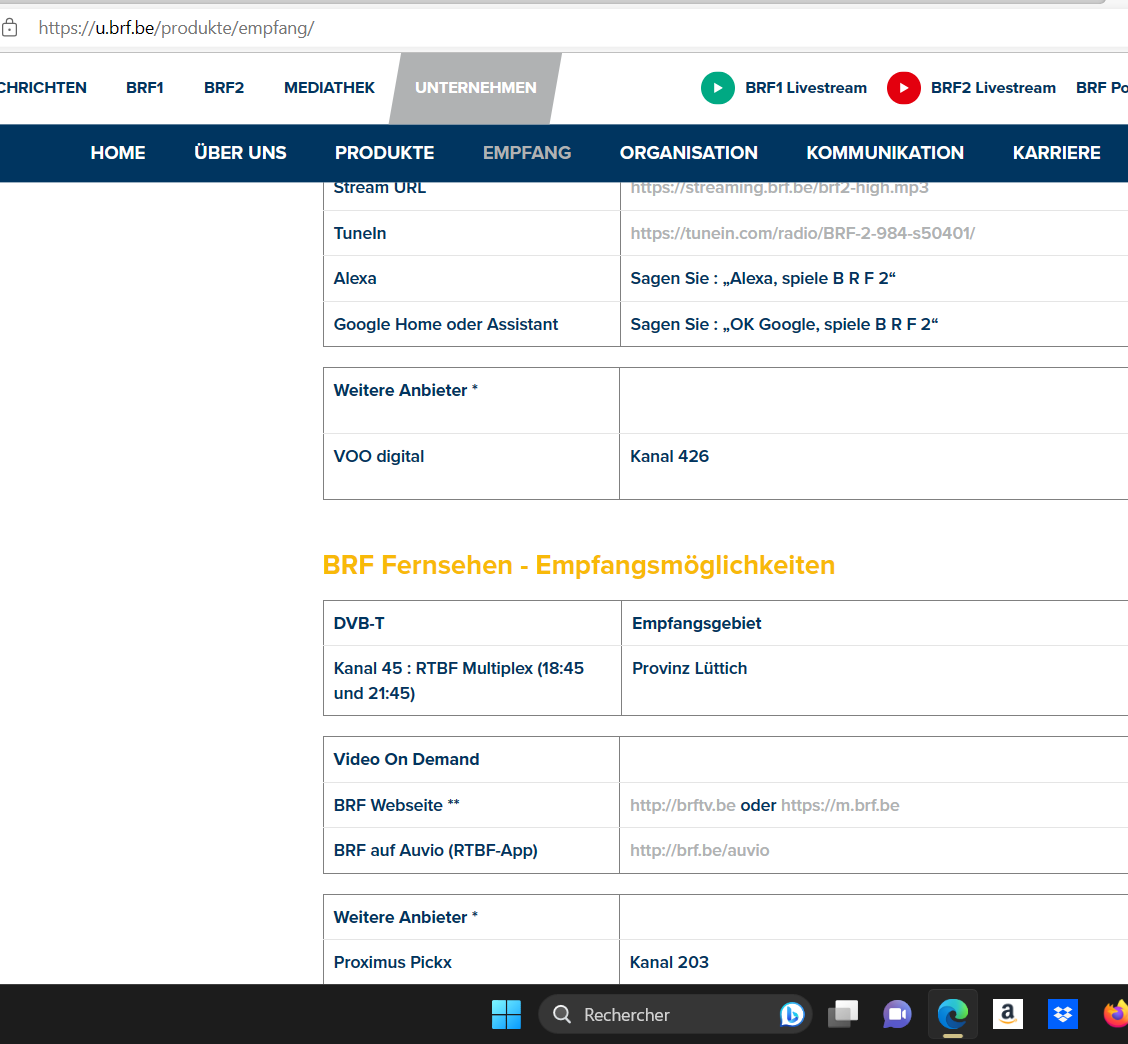This screenshot has width=1128, height=1044.
Task: Open Bing Chat icon in search box
Action: [x=791, y=1015]
